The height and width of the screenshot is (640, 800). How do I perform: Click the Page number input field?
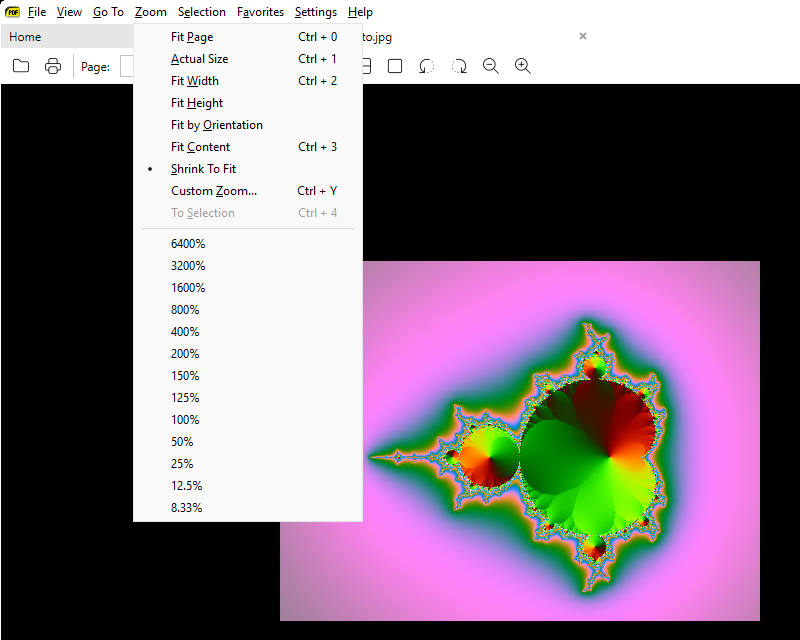click(x=127, y=66)
